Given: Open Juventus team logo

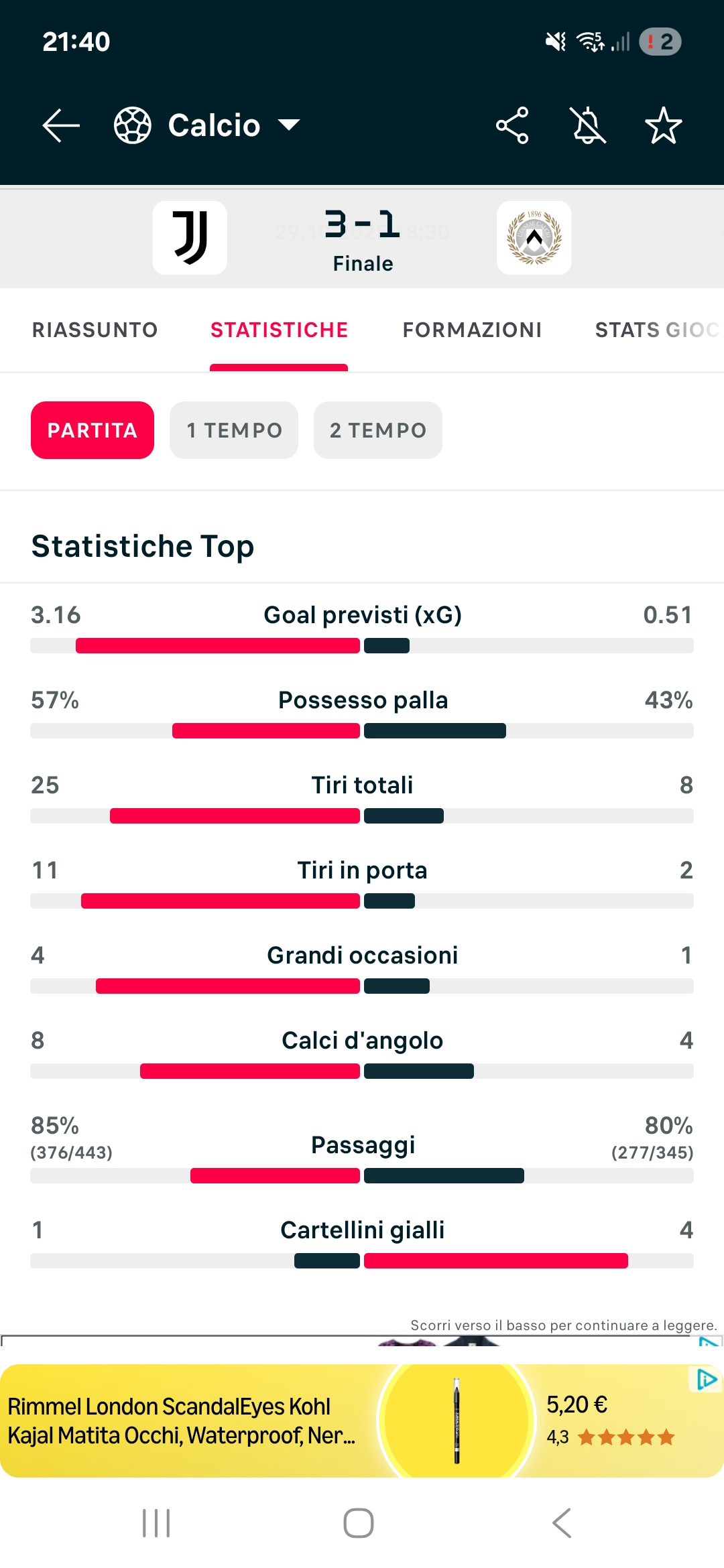Looking at the screenshot, I should point(190,238).
